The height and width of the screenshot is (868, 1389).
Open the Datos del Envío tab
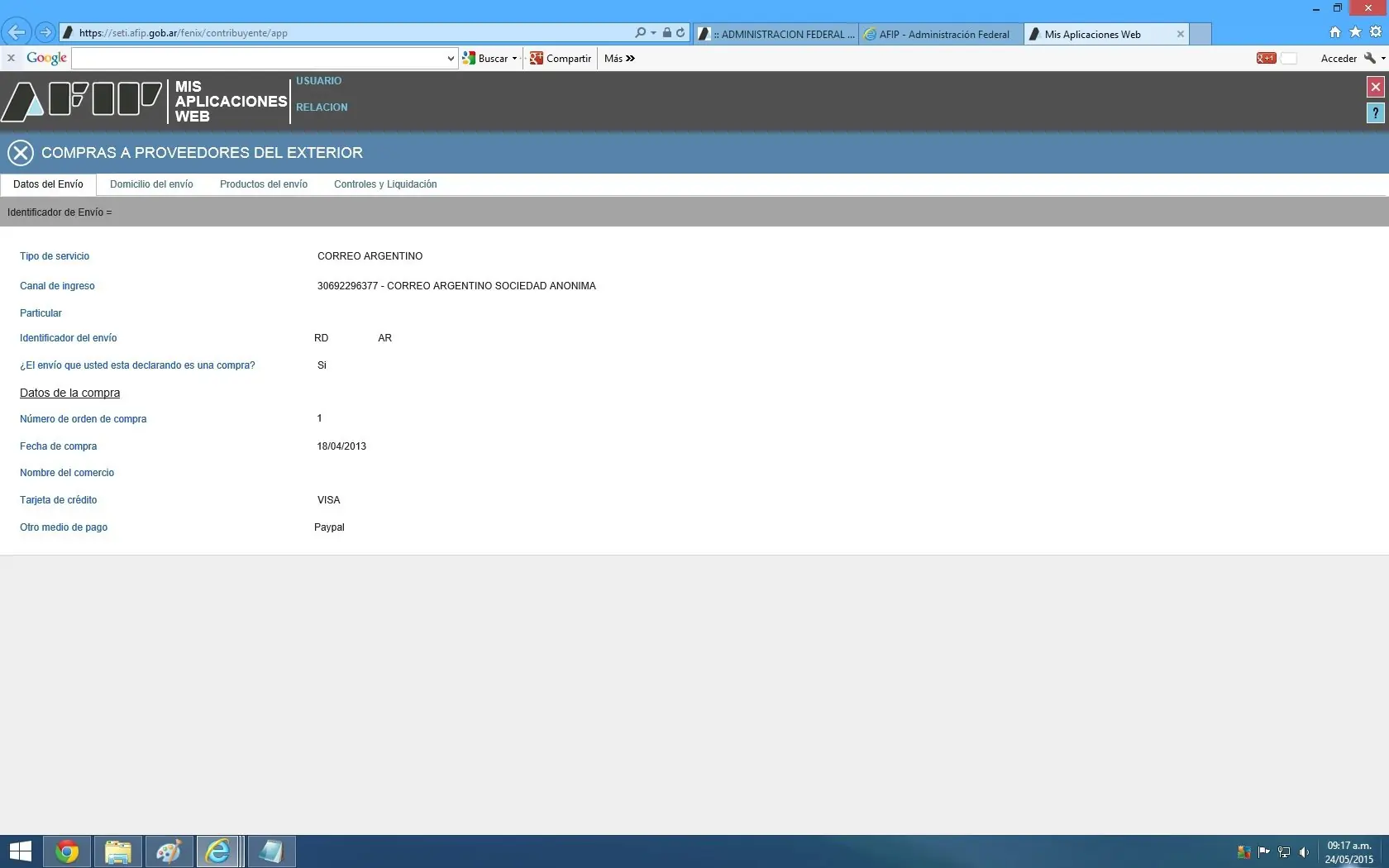pyautogui.click(x=48, y=184)
